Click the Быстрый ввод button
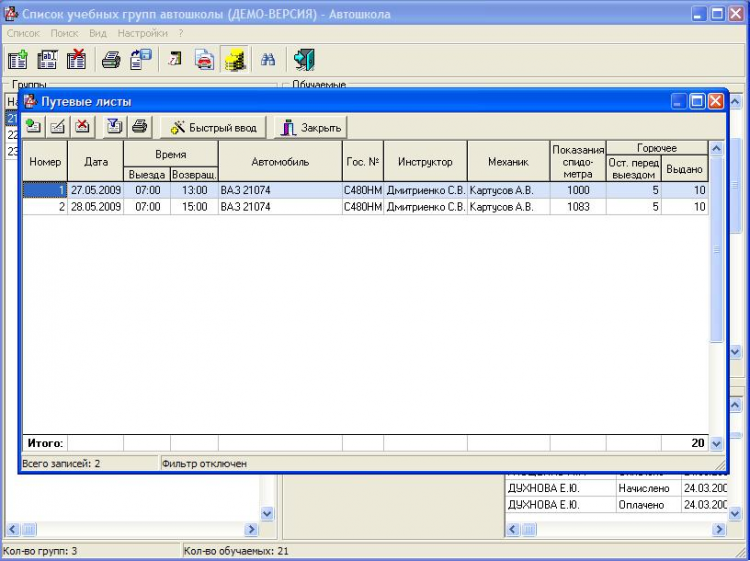Screen dimensions: 750x561 coord(212,128)
